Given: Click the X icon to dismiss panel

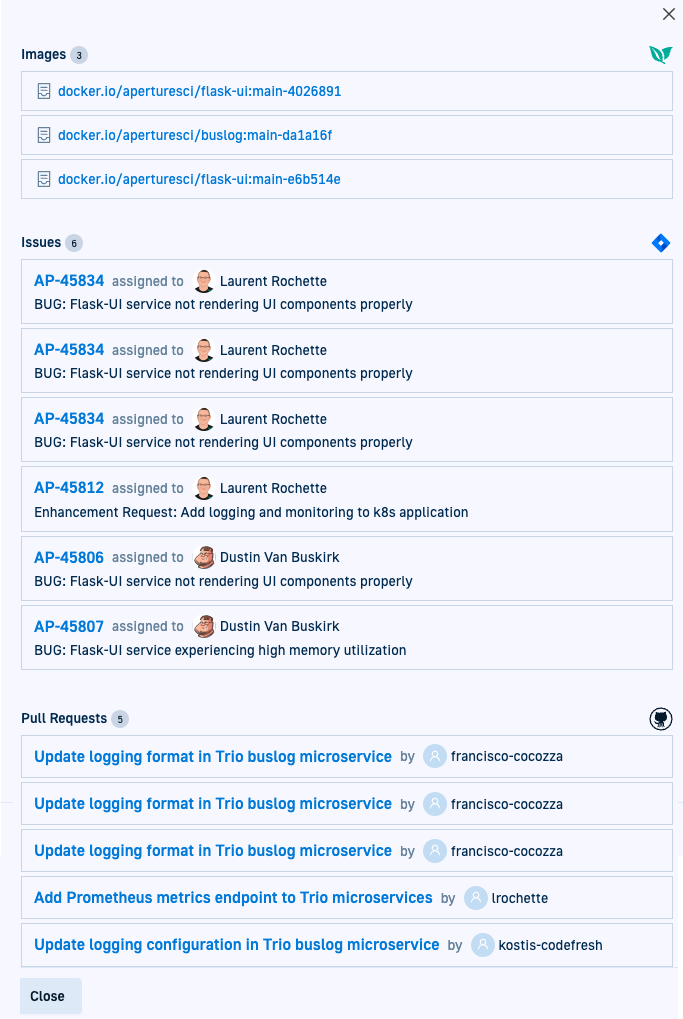Looking at the screenshot, I should pos(669,14).
